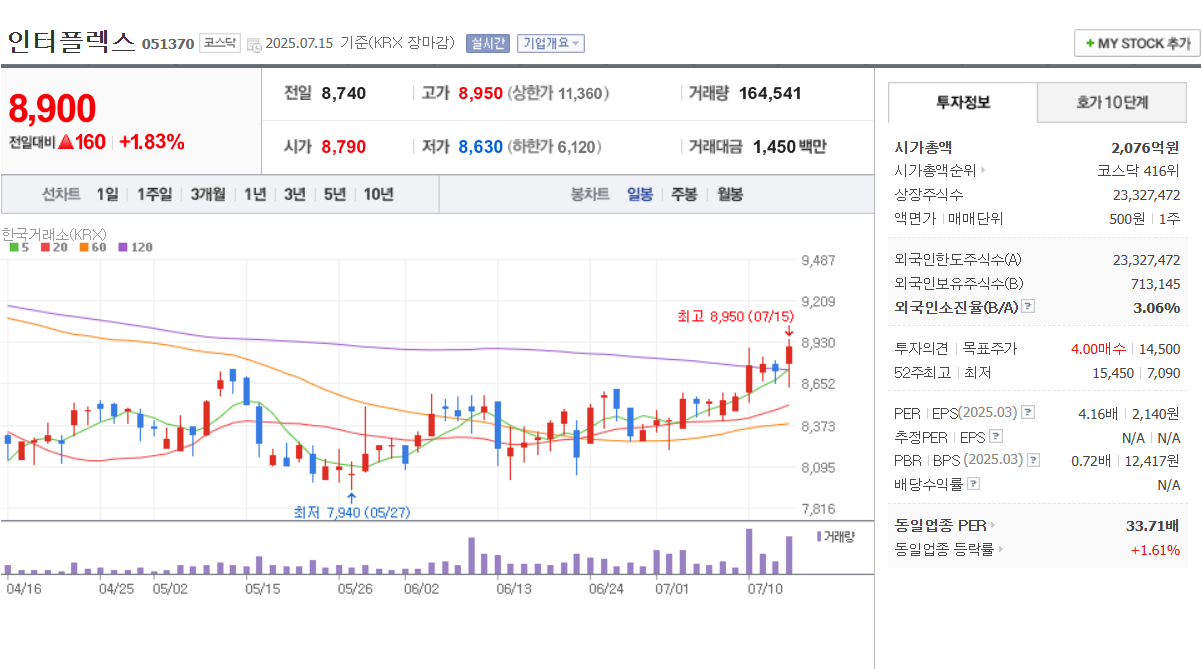
Task: Select 3년 line chart period
Action: (294, 194)
